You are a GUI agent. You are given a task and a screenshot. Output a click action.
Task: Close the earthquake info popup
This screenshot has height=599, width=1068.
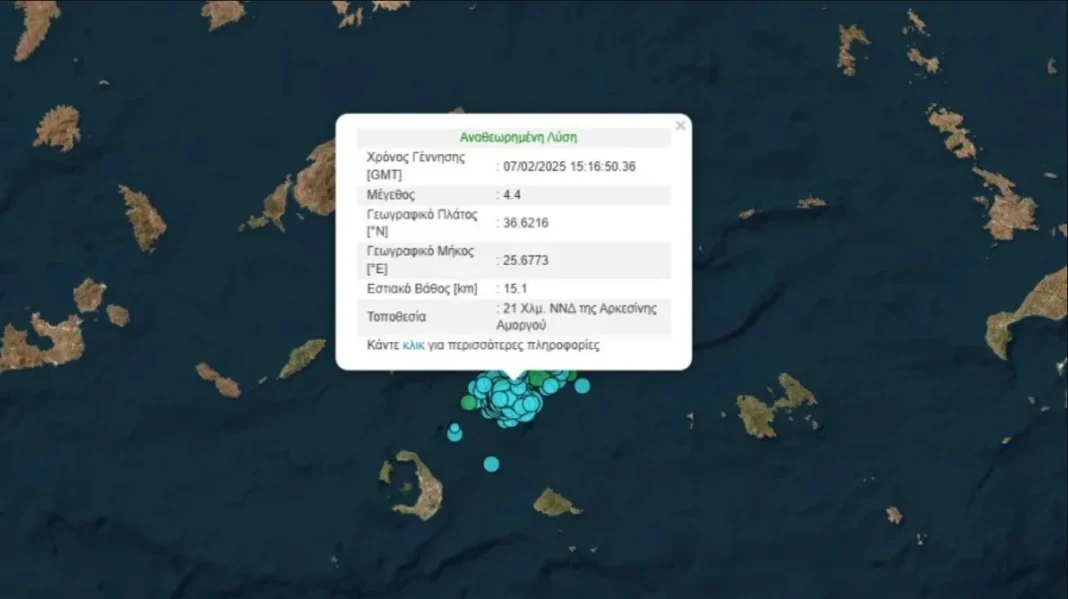[x=680, y=126]
